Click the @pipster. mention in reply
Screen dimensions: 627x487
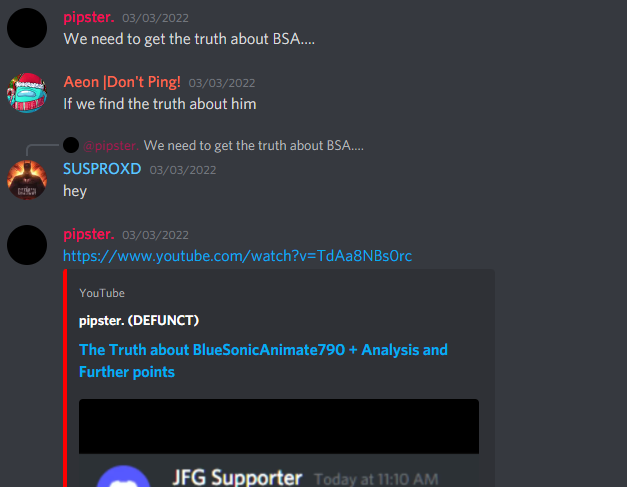click(x=111, y=146)
